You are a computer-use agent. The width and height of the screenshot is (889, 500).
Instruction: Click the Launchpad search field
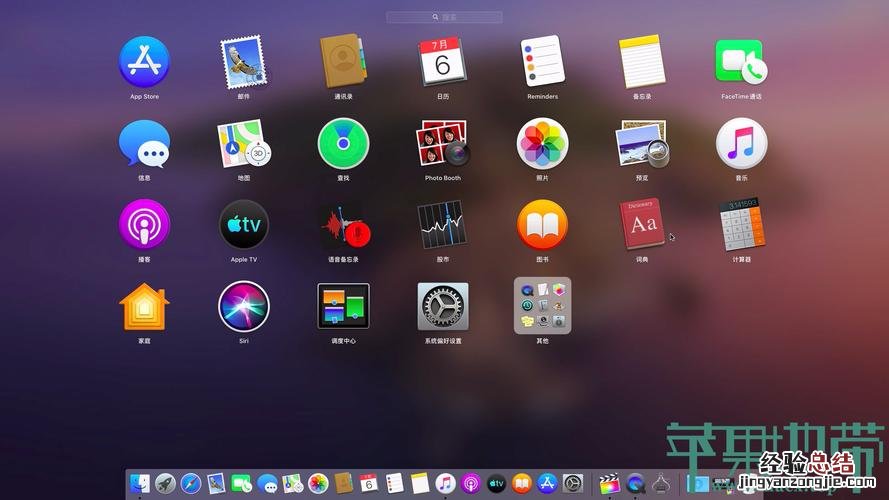(x=444, y=17)
